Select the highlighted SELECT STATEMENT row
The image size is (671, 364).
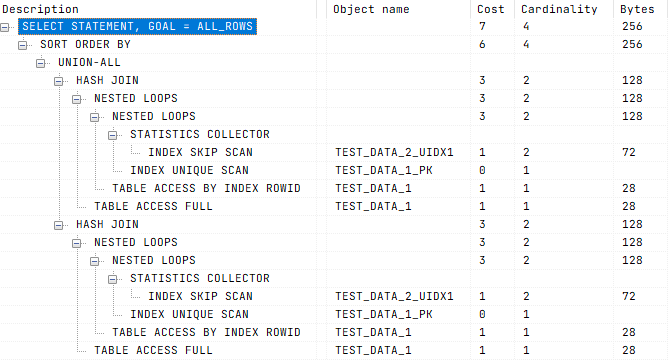137,27
